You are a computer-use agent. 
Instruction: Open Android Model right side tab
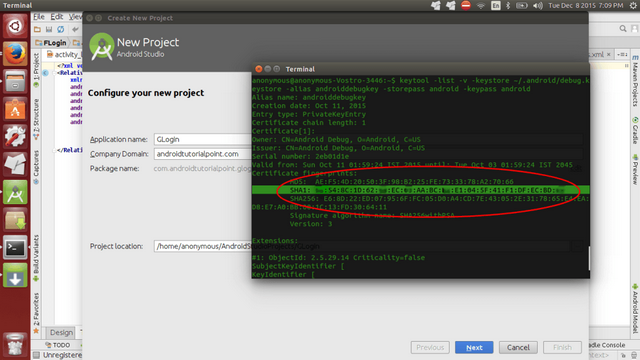click(x=635, y=309)
